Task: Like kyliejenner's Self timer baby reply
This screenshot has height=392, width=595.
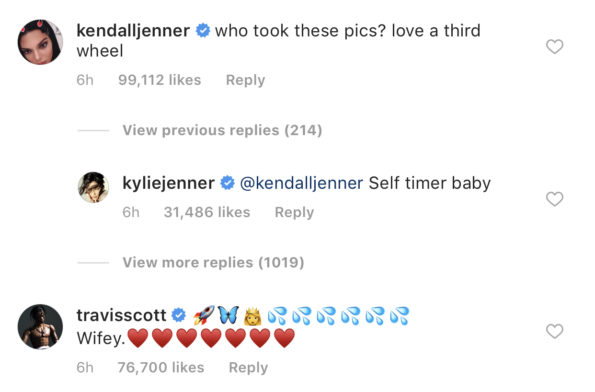Action: pos(554,199)
